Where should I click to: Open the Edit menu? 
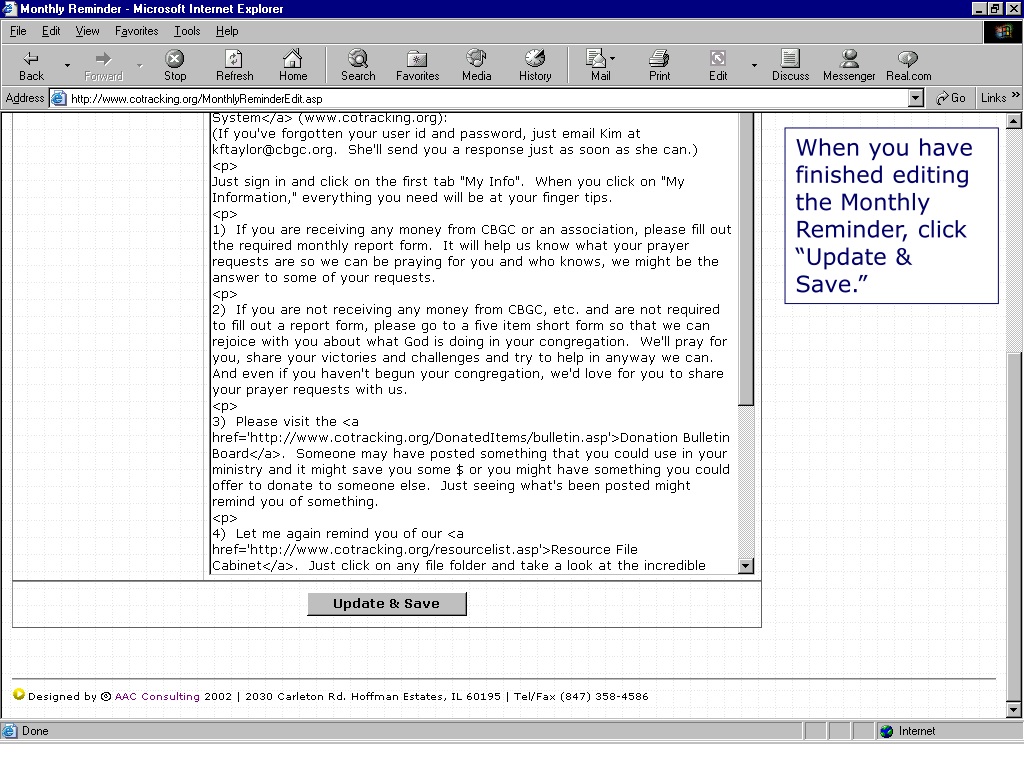[x=51, y=31]
